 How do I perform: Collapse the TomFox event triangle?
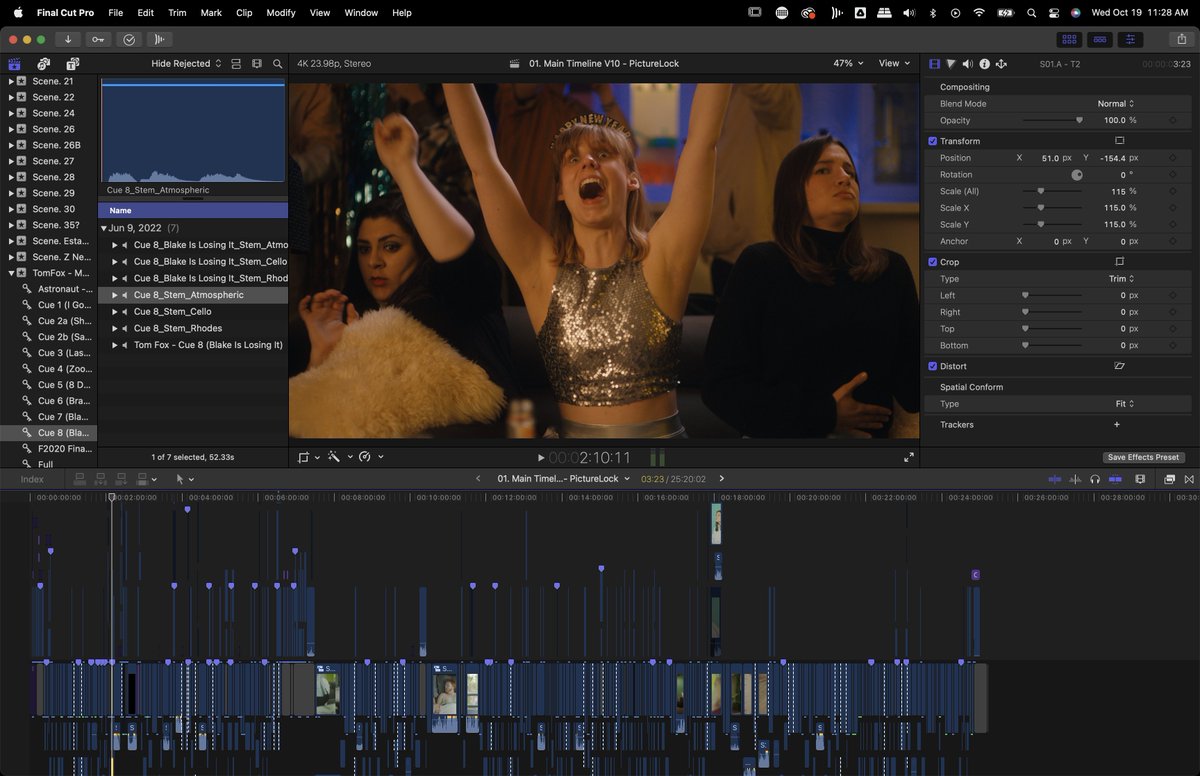coord(10,273)
